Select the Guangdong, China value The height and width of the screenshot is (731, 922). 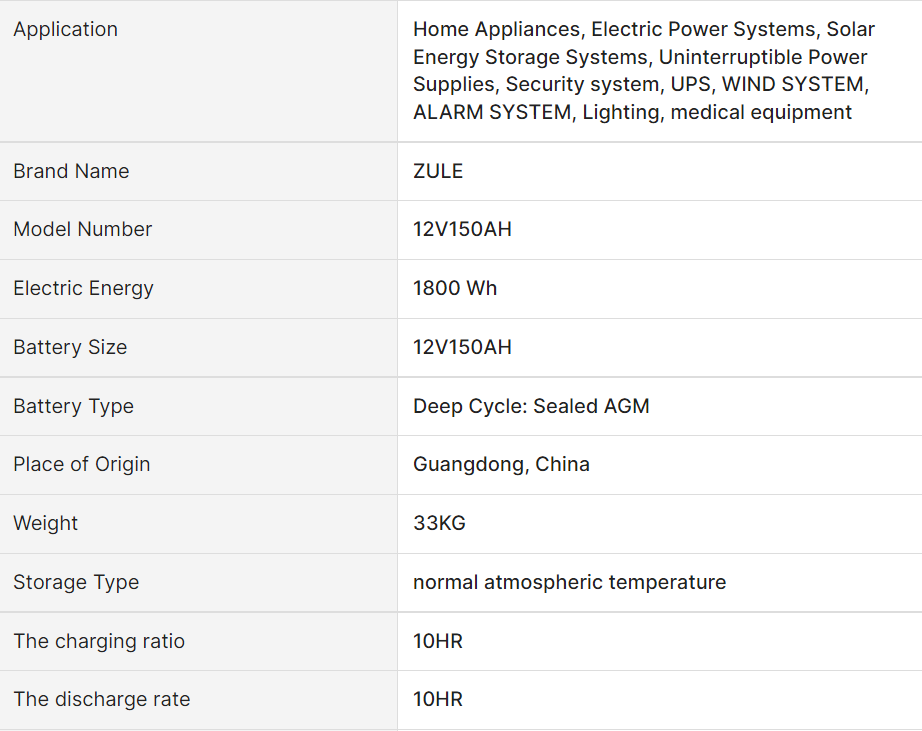pos(501,464)
